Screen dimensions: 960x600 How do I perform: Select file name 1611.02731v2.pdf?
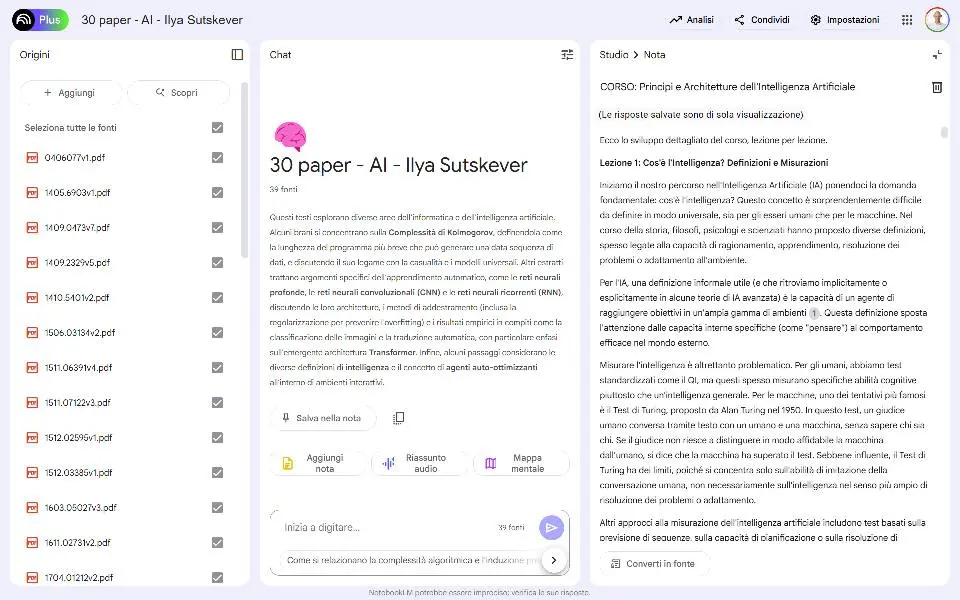click(x=77, y=542)
